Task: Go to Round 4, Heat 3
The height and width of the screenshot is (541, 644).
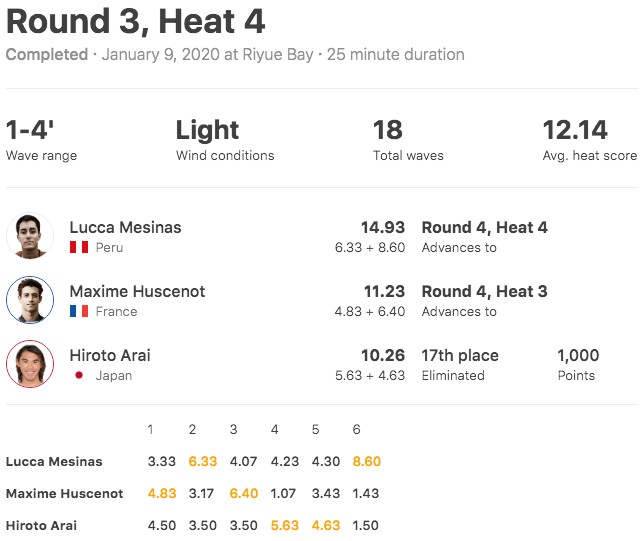Action: coord(484,291)
